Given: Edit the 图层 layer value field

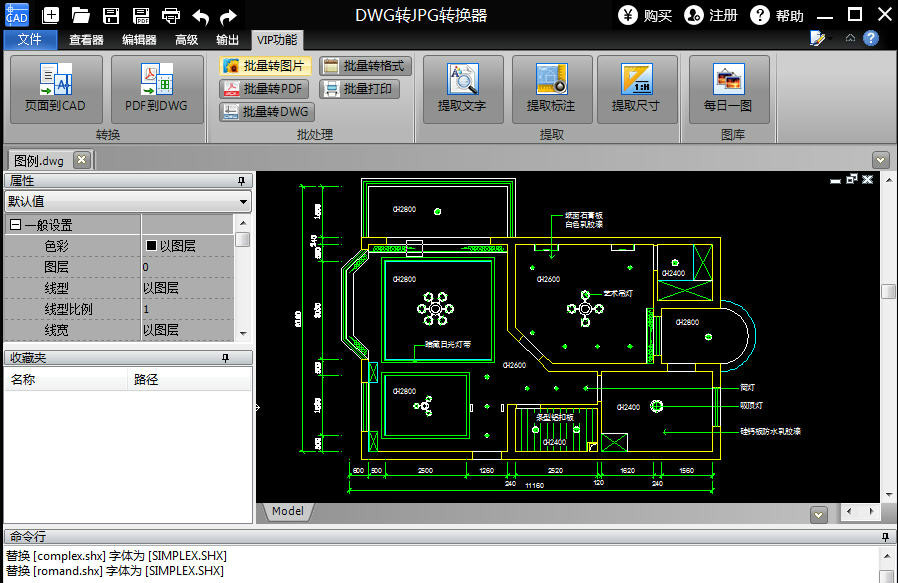Looking at the screenshot, I should point(188,267).
